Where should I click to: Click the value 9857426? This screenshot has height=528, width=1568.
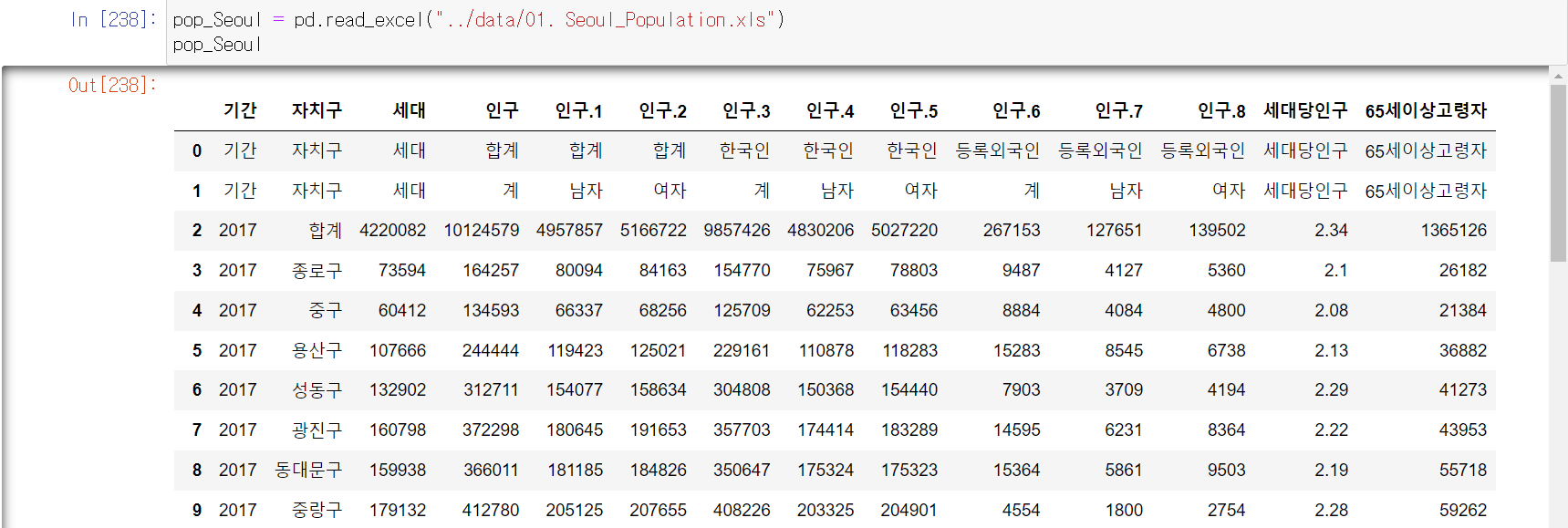(737, 230)
